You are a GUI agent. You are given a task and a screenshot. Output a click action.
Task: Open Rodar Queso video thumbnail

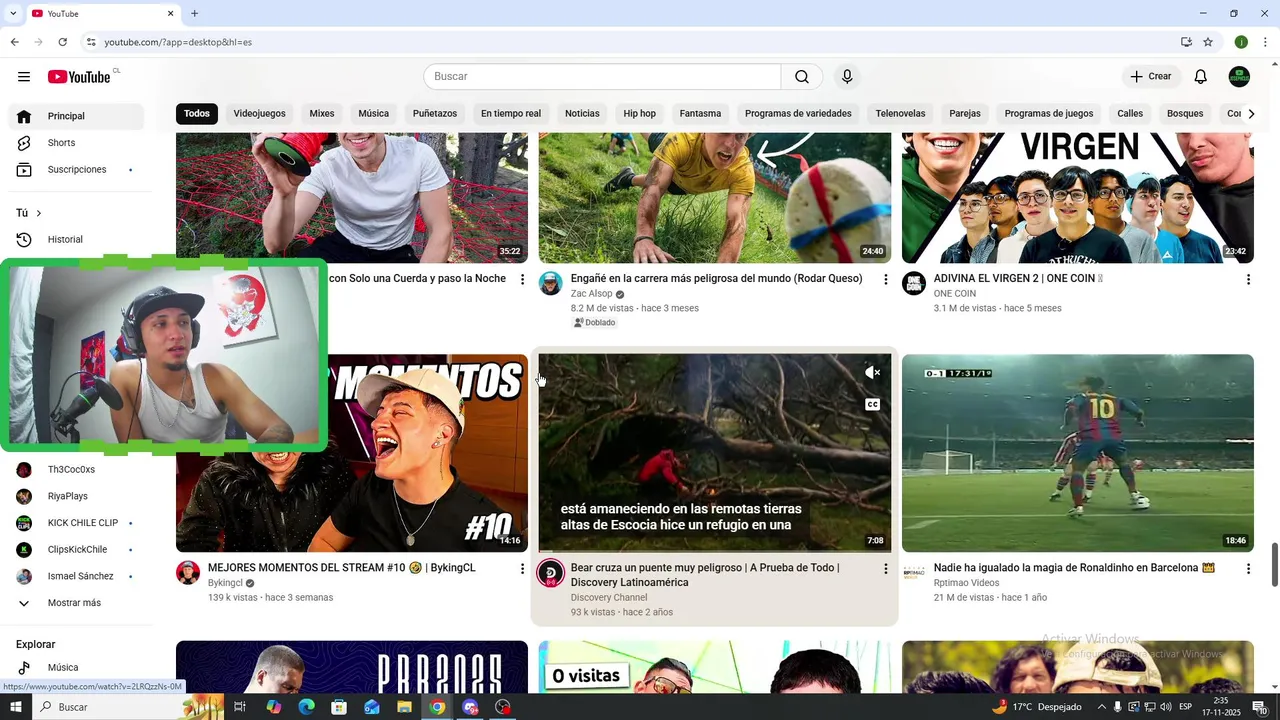tap(715, 198)
